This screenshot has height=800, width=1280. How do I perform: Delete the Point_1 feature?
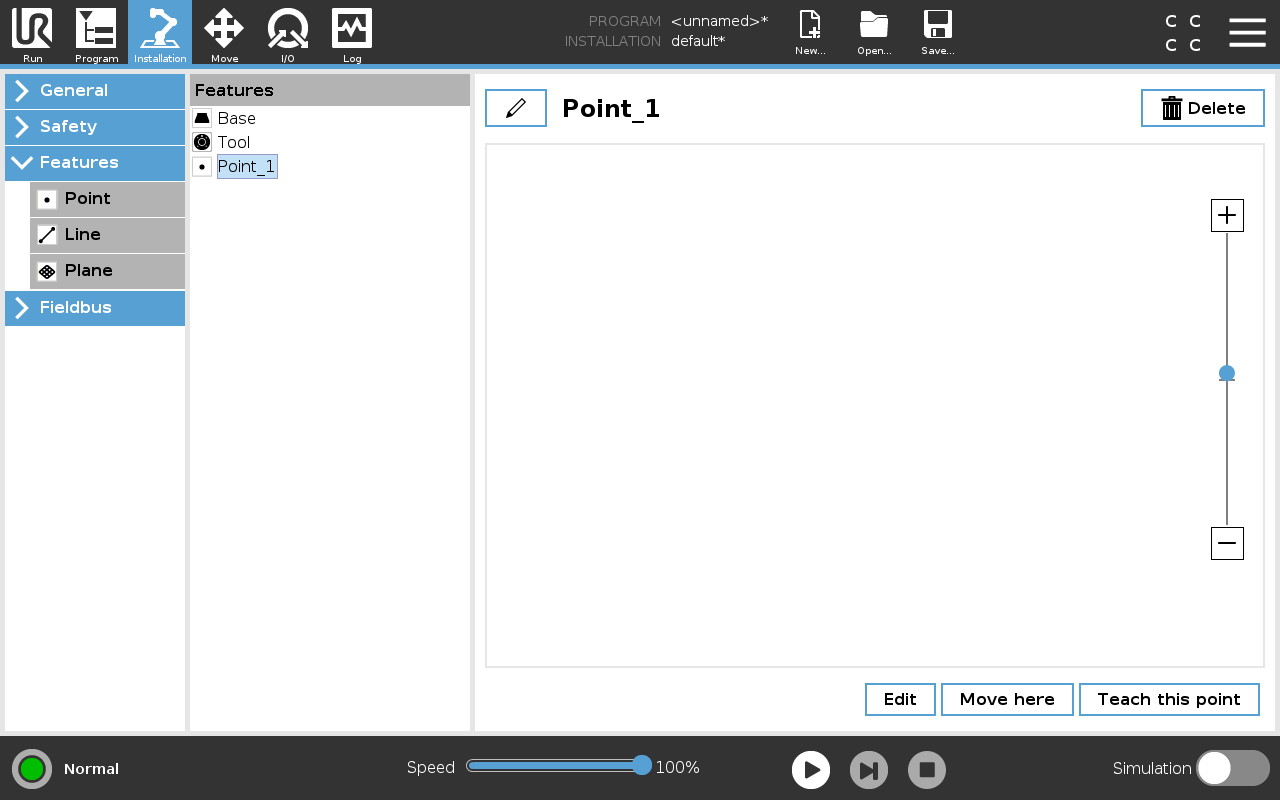pyautogui.click(x=1203, y=108)
